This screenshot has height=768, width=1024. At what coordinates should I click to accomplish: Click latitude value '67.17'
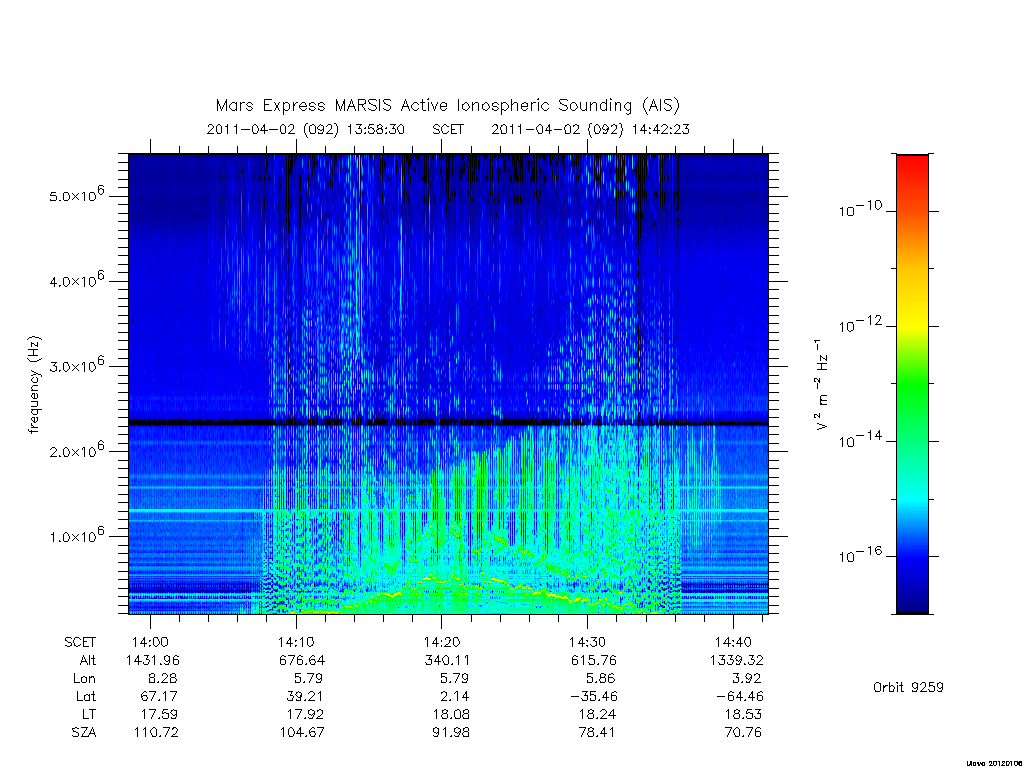point(159,697)
